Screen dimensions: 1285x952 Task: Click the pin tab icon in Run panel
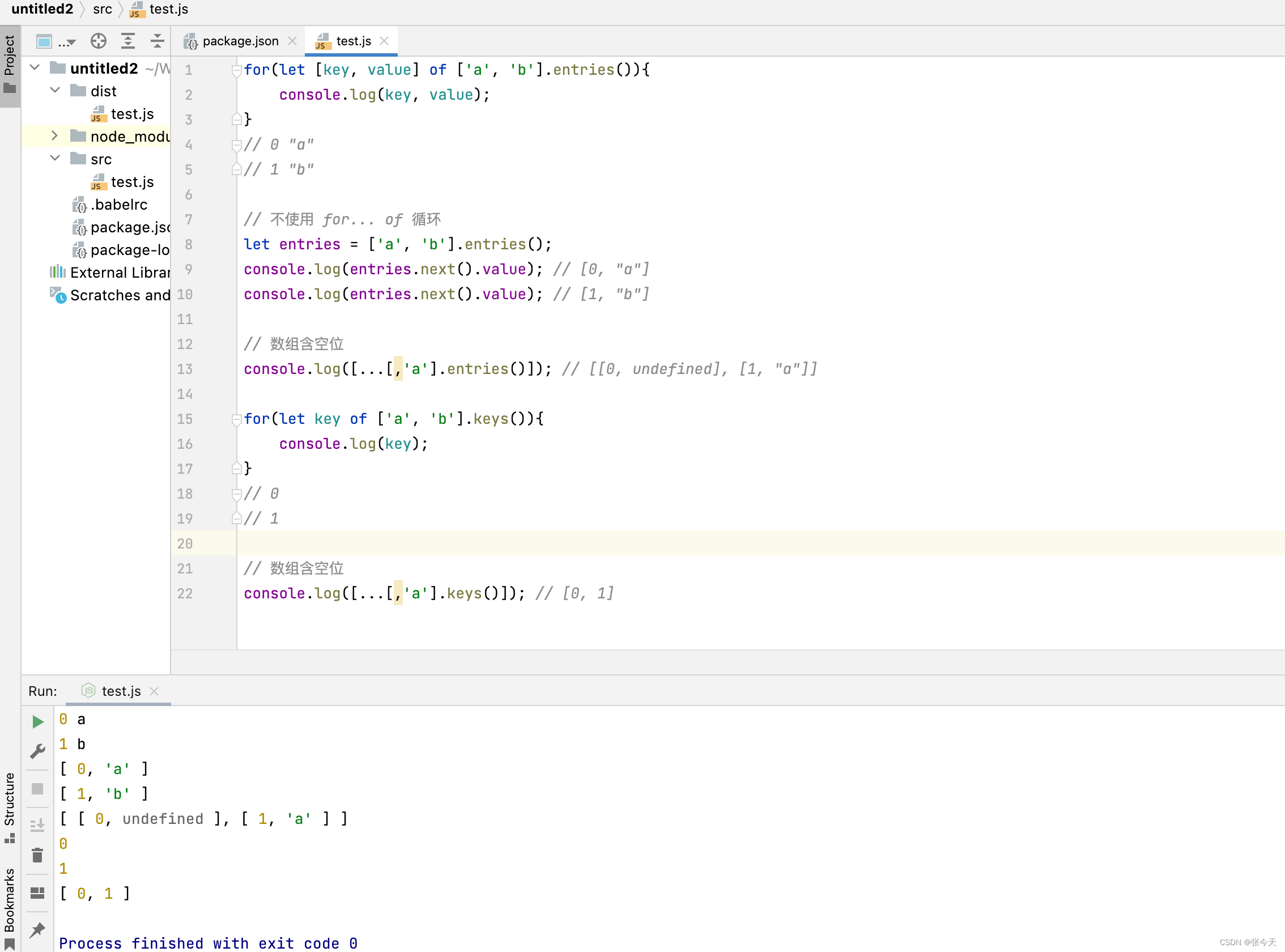click(37, 929)
